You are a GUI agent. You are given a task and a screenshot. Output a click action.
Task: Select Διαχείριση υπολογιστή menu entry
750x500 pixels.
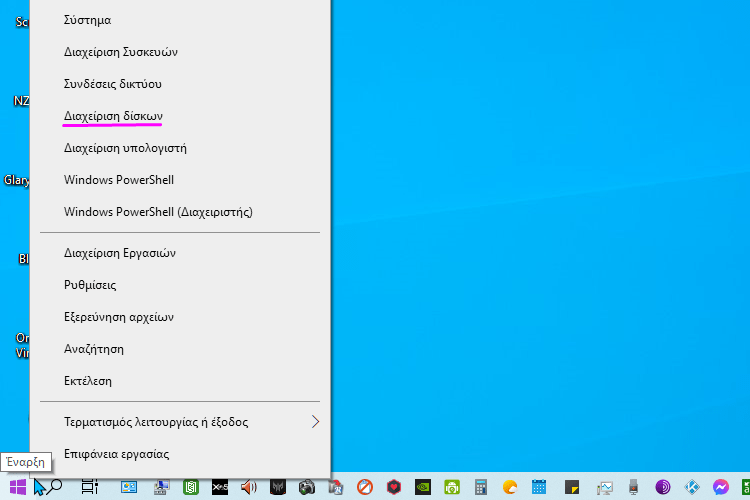[x=180, y=148]
